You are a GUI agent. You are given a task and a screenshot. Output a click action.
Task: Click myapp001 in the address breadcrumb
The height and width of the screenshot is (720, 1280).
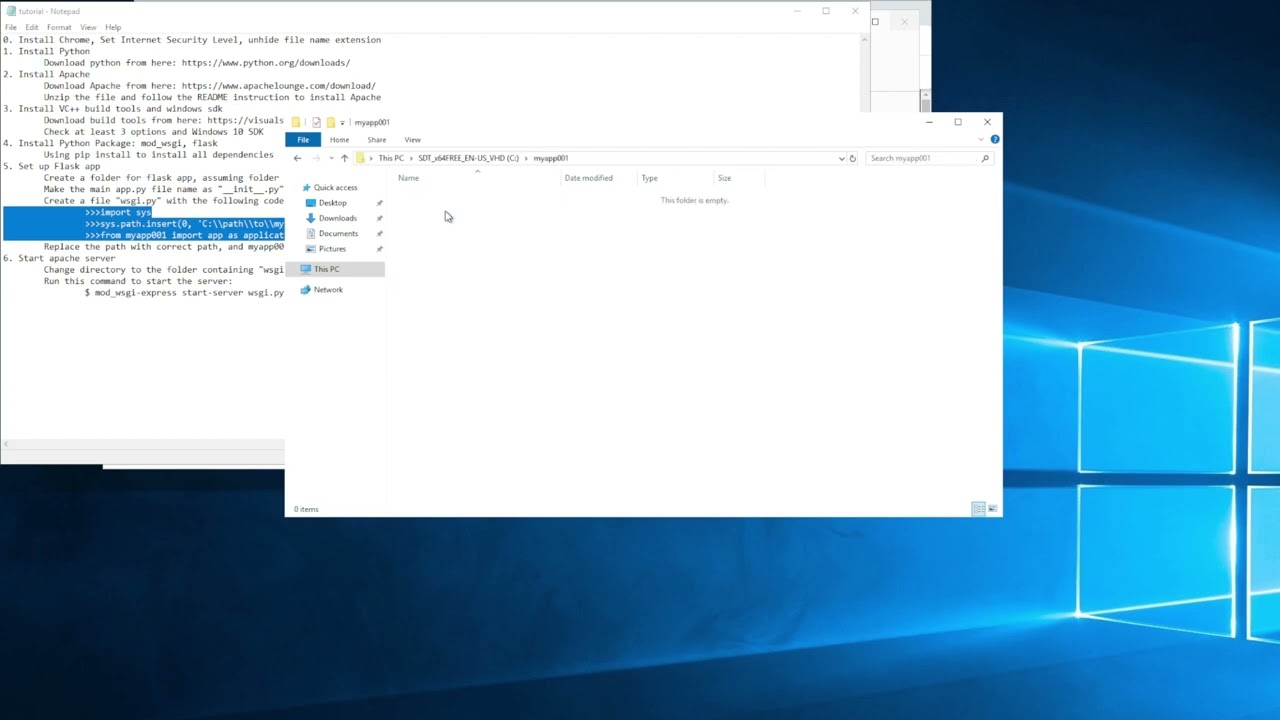[550, 158]
